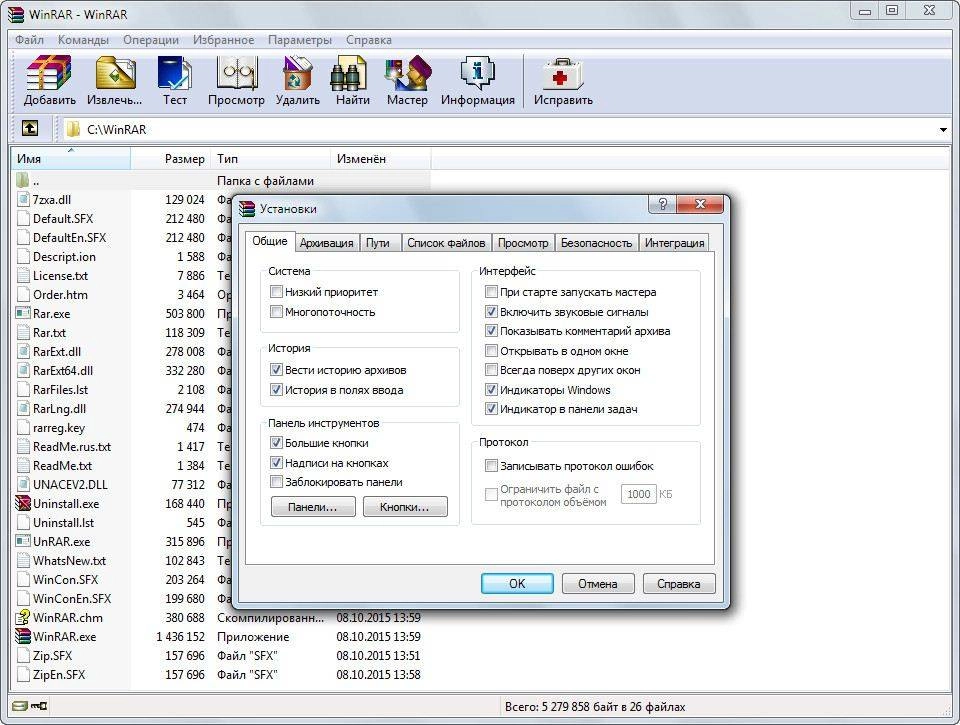This screenshot has width=960, height=725.
Task: Click the drive icon in status bar
Action: (20, 706)
